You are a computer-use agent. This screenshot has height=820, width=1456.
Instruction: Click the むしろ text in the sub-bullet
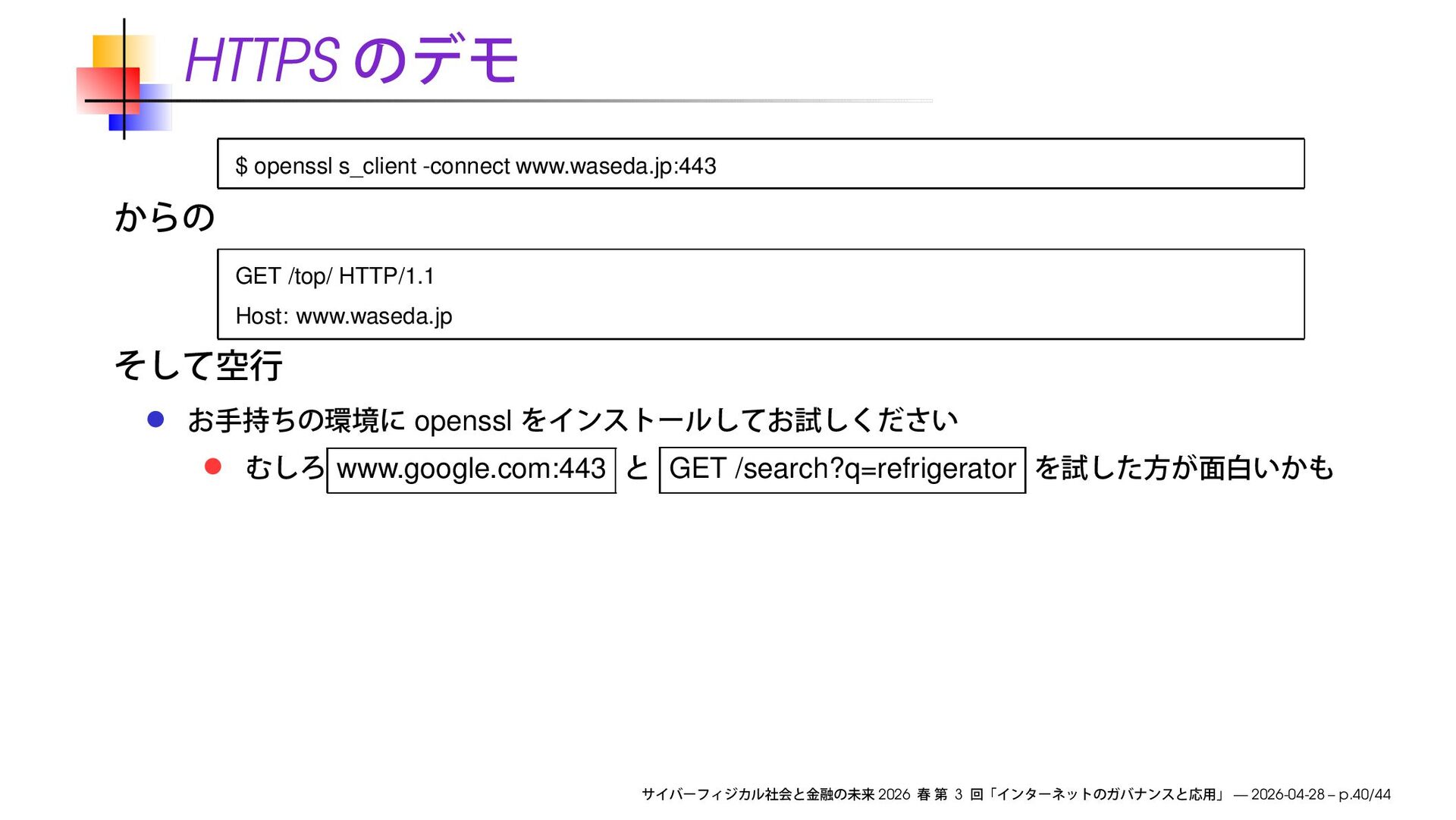pos(284,468)
